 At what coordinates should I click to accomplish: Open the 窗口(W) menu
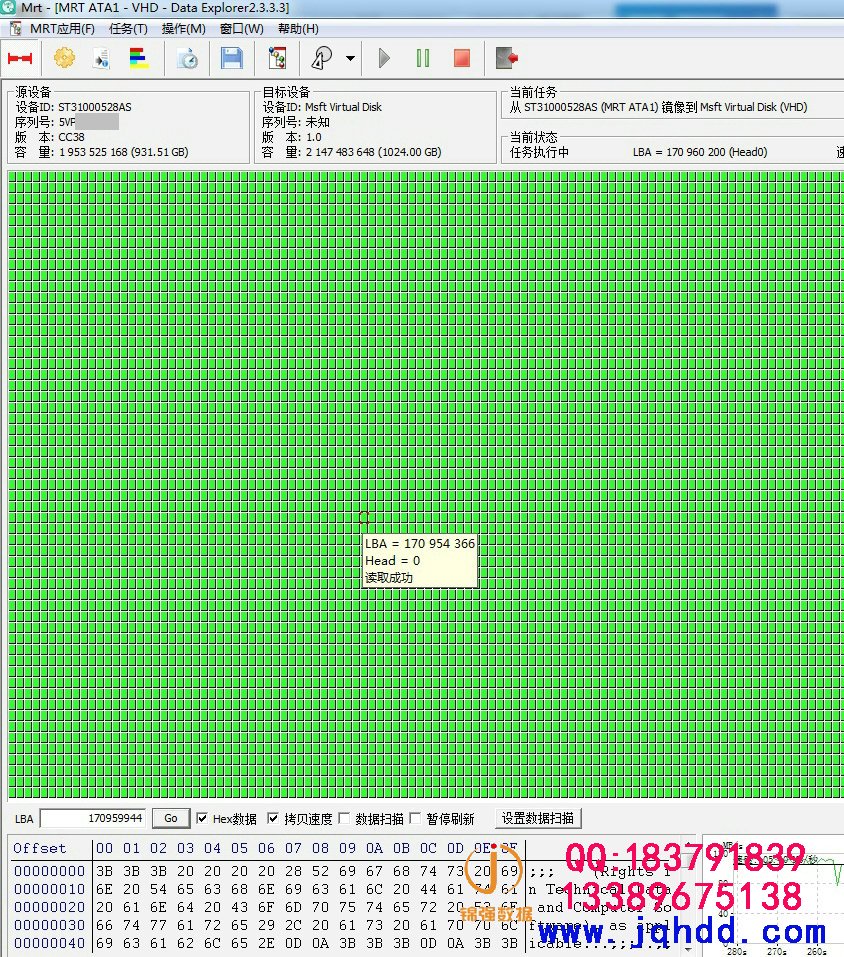(x=242, y=29)
